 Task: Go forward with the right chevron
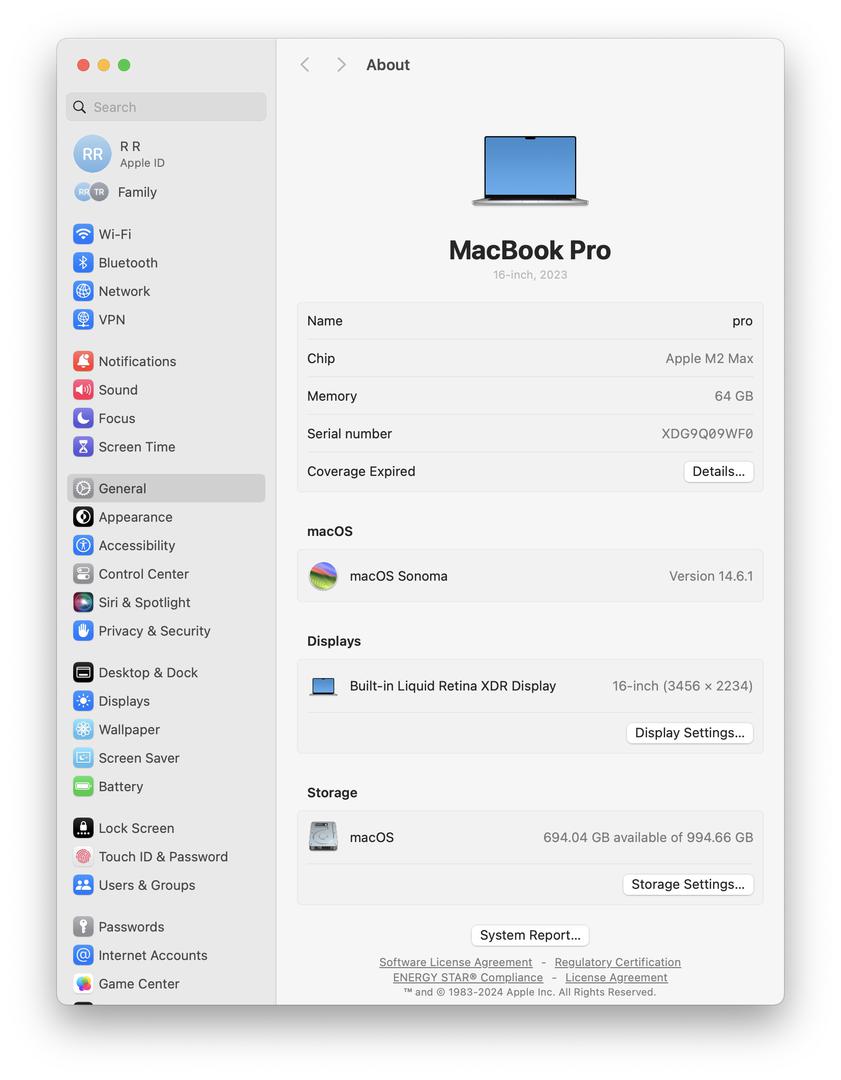pyautogui.click(x=341, y=65)
